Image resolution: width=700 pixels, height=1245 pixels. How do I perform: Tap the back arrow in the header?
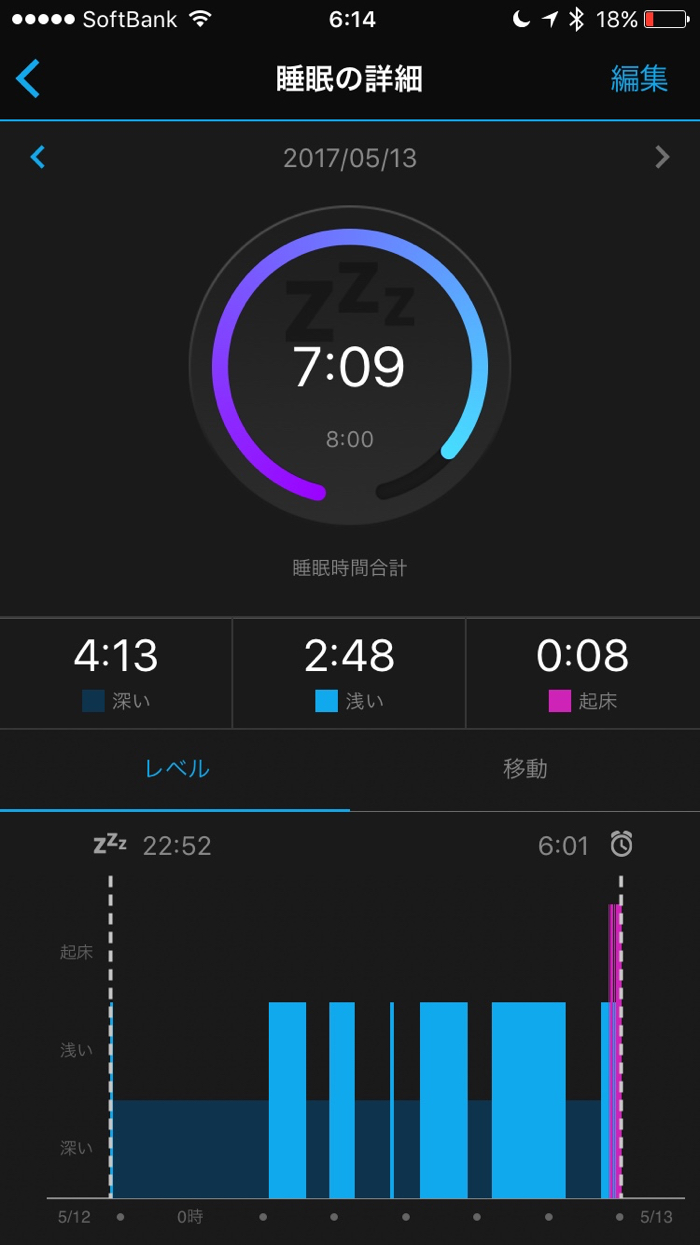coord(28,78)
